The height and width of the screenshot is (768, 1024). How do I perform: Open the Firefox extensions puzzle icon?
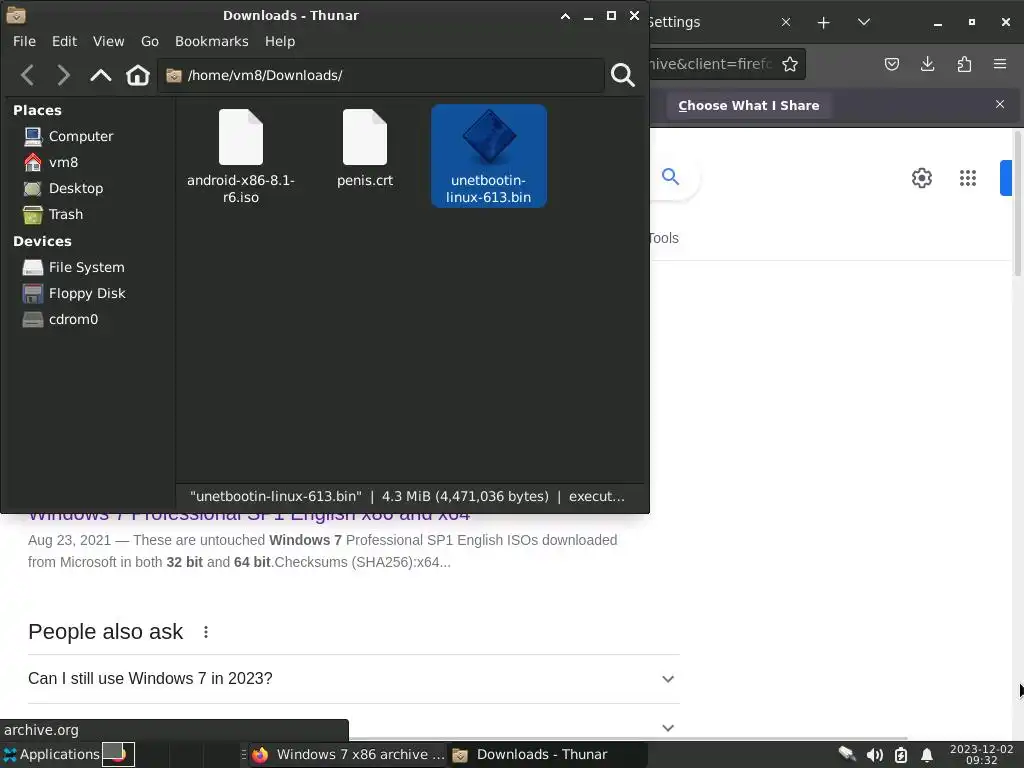pyautogui.click(x=964, y=64)
